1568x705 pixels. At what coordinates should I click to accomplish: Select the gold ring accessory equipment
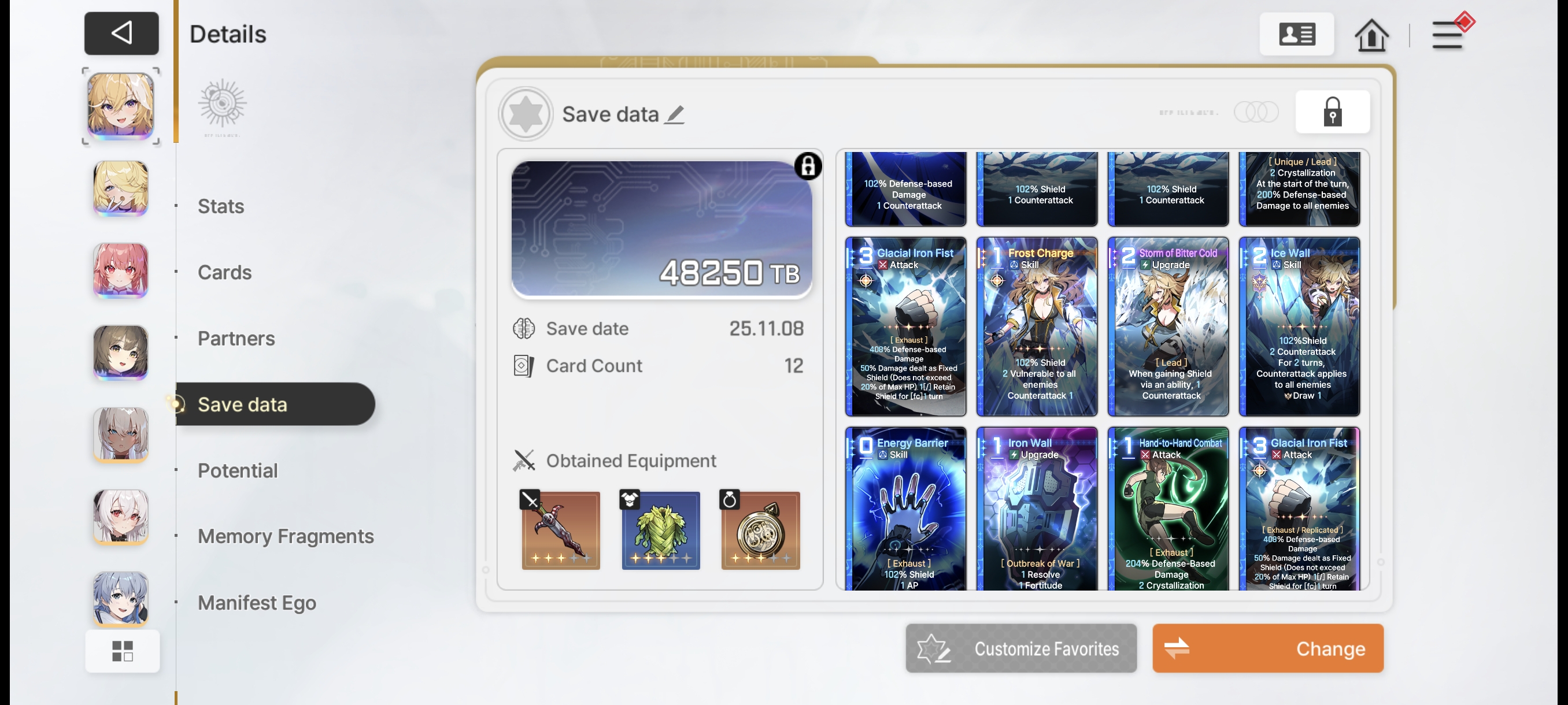click(760, 530)
